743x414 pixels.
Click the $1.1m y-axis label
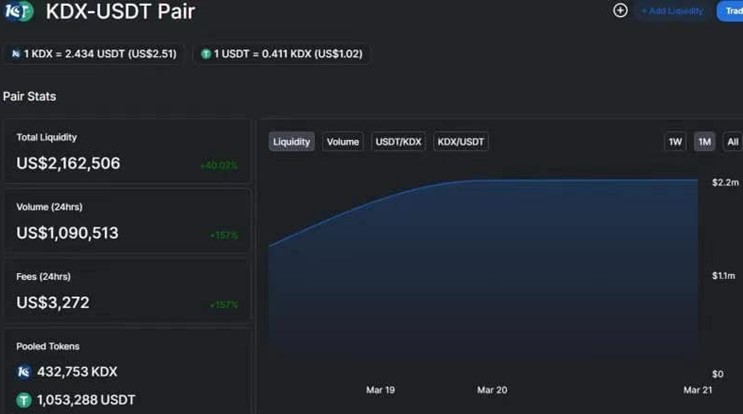point(724,276)
